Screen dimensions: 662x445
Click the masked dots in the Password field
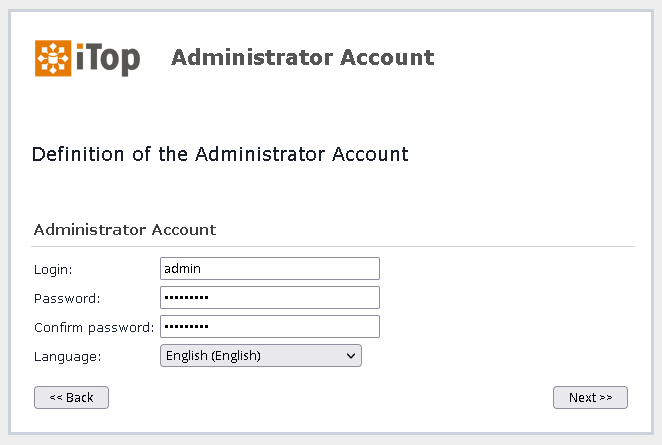(x=186, y=298)
